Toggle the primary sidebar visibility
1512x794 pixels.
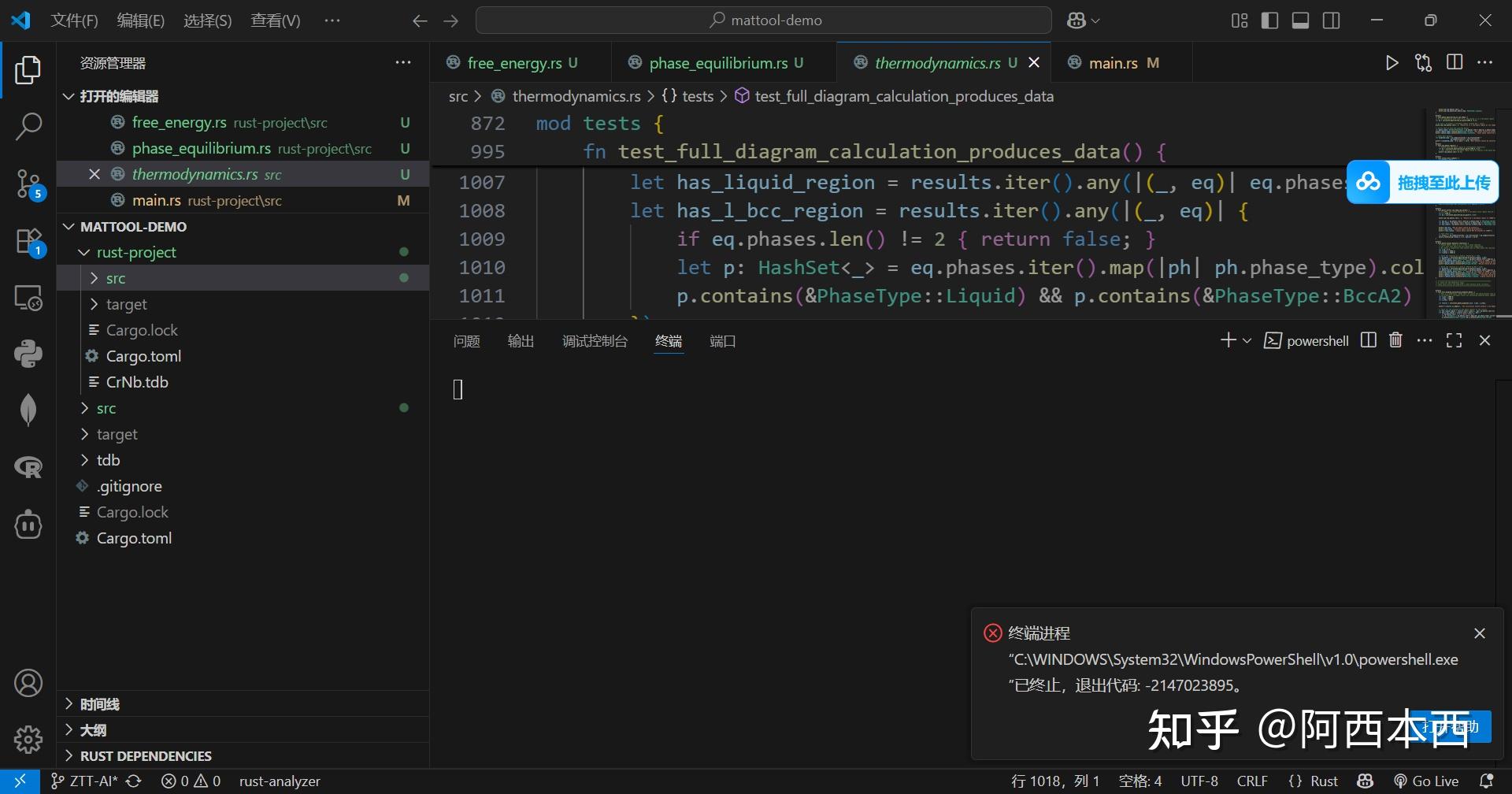[x=1269, y=20]
